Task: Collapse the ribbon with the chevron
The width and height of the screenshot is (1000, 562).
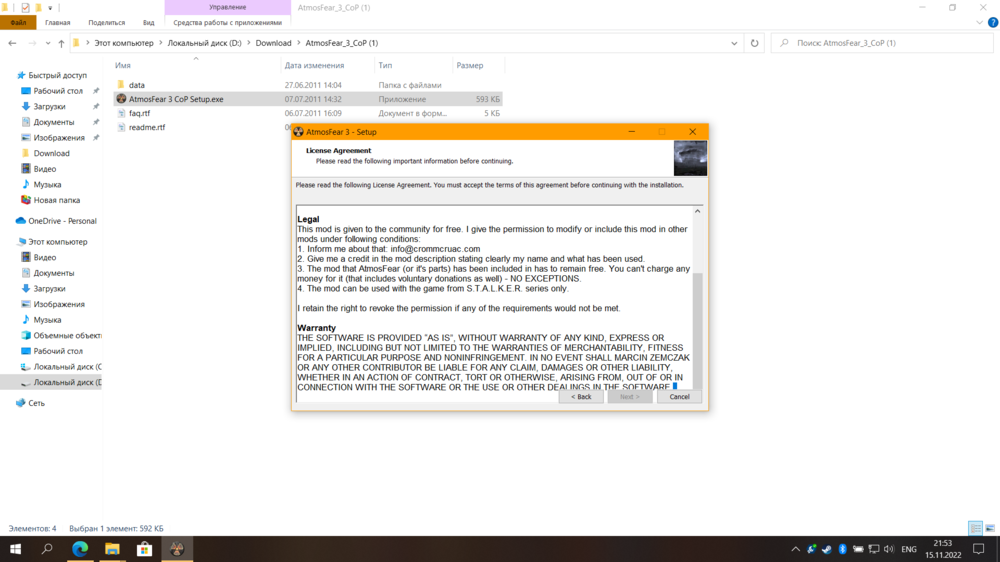Action: pyautogui.click(x=980, y=22)
